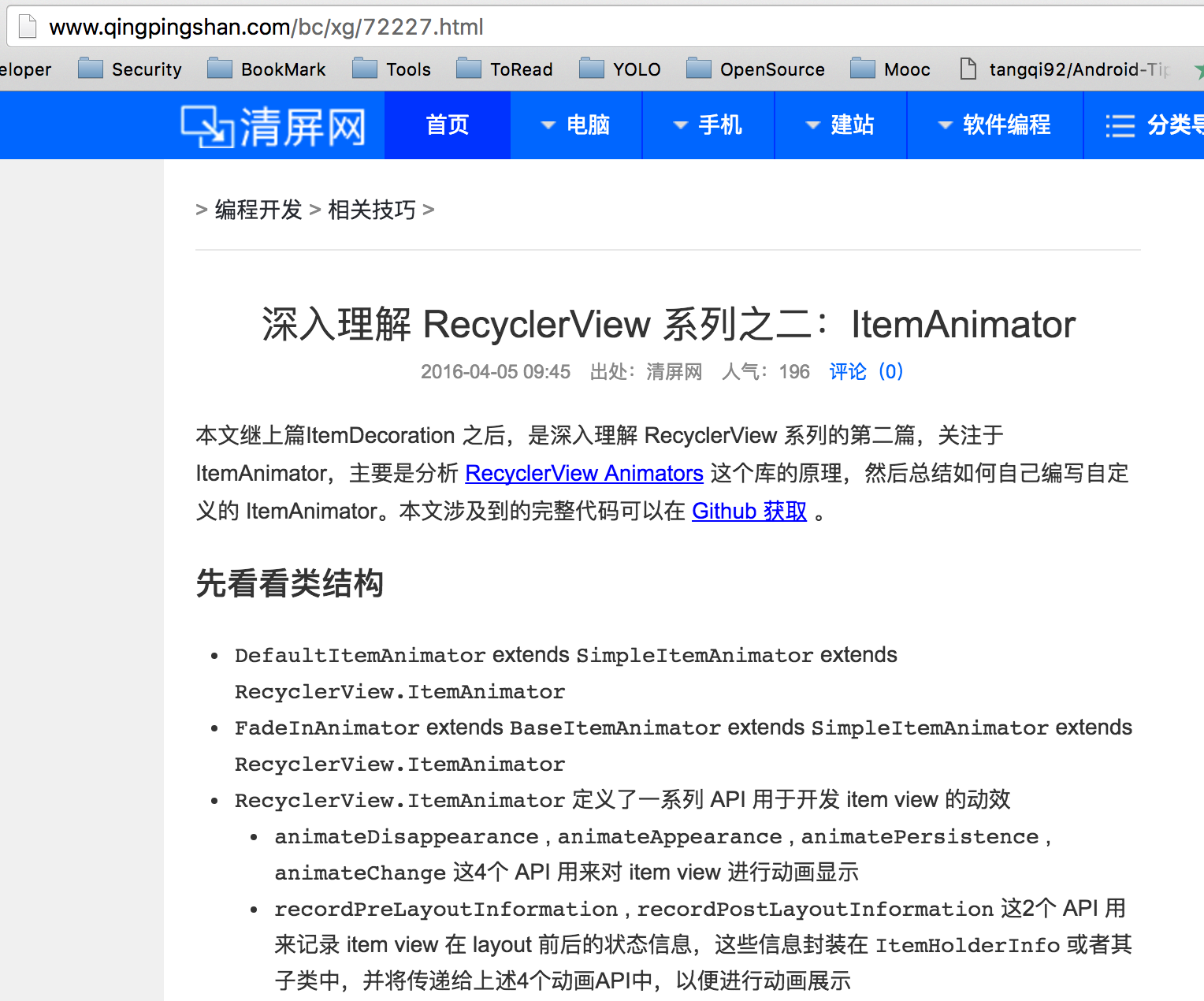Image resolution: width=1204 pixels, height=1001 pixels.
Task: Click the 清屏网 site logo
Action: tap(274, 126)
